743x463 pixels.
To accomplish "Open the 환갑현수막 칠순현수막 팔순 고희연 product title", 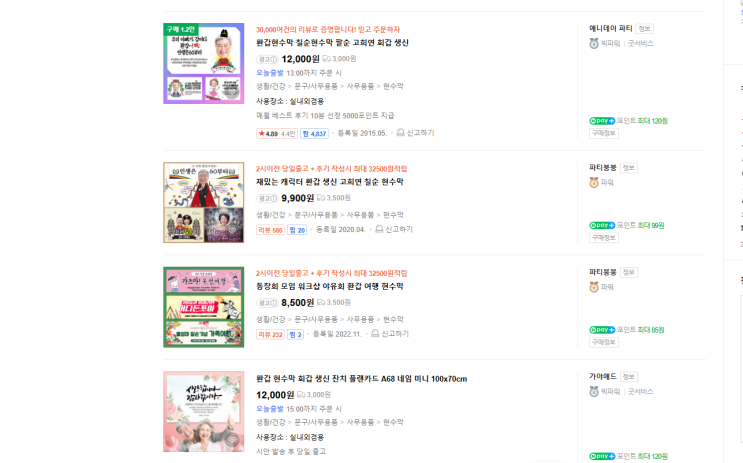I will click(x=332, y=43).
